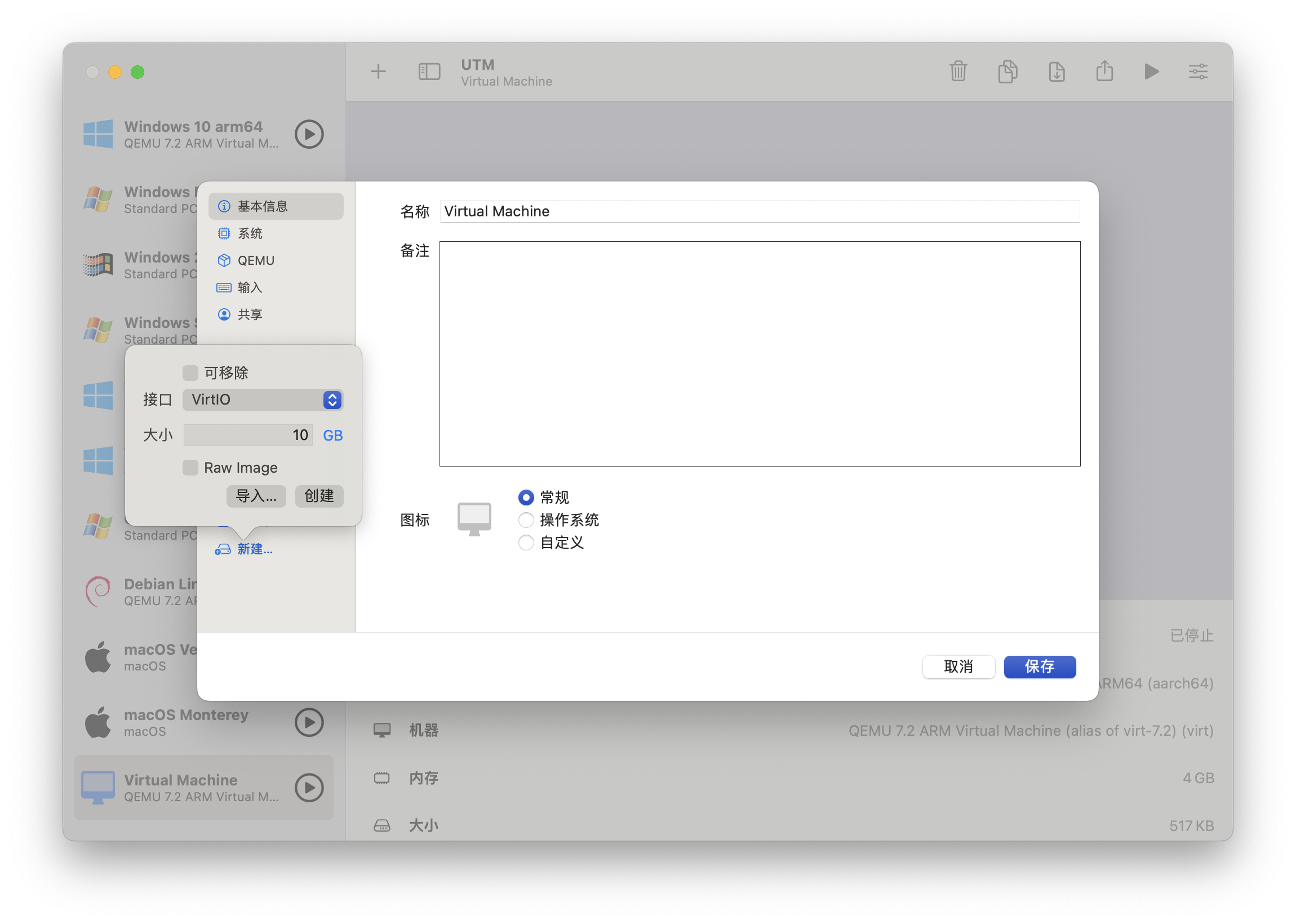Enable the 可移除 checkbox

click(190, 372)
